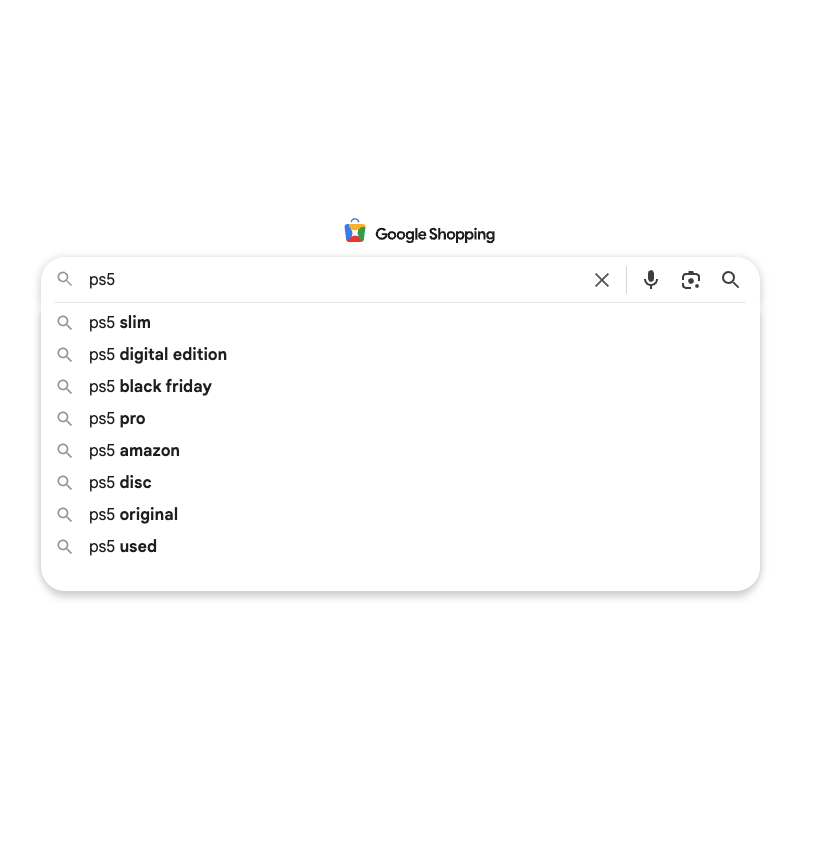Click the magnifier icon beside ps5 disc
Screen dimensions: 834x863
[x=65, y=482]
